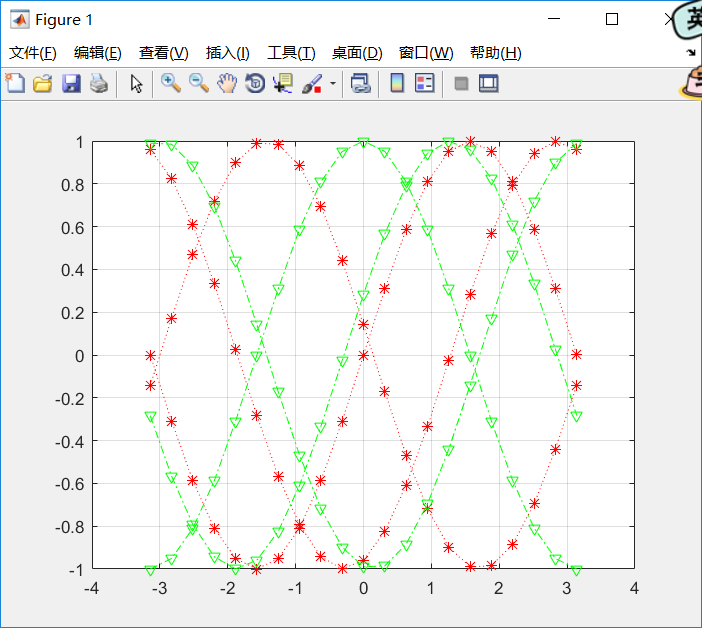Screen dimensions: 702x628
Task: Minimize the Figure 1 window
Action: coord(554,19)
